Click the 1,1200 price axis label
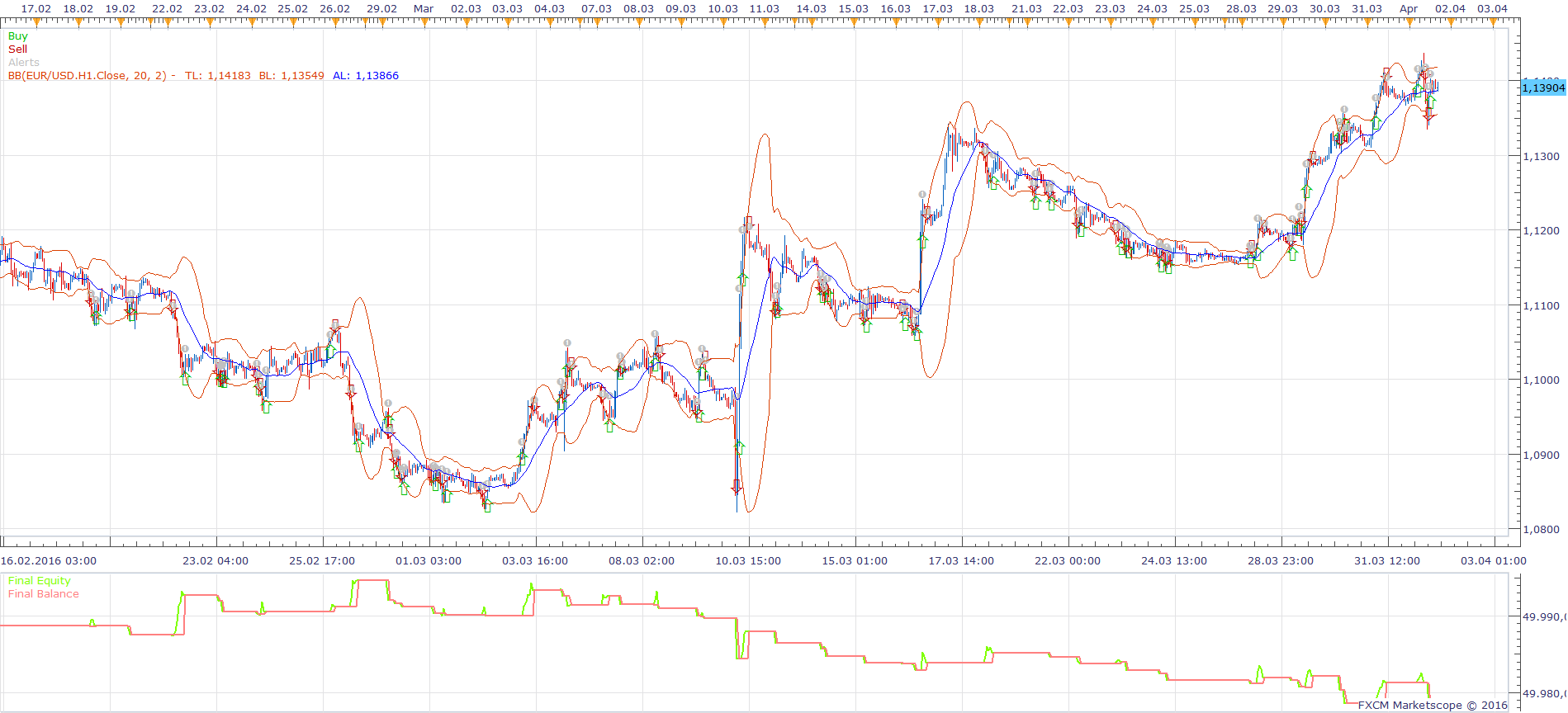 (1542, 231)
